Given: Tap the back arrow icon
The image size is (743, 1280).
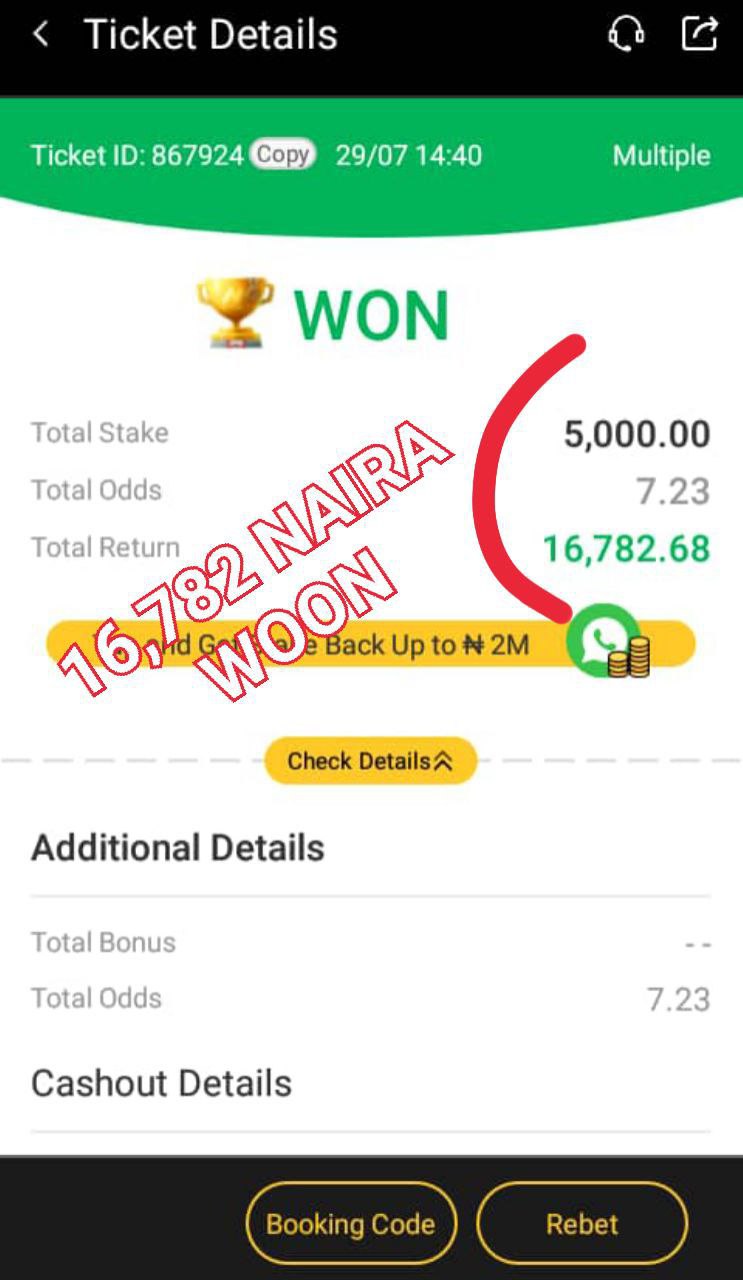Looking at the screenshot, I should click(x=41, y=35).
